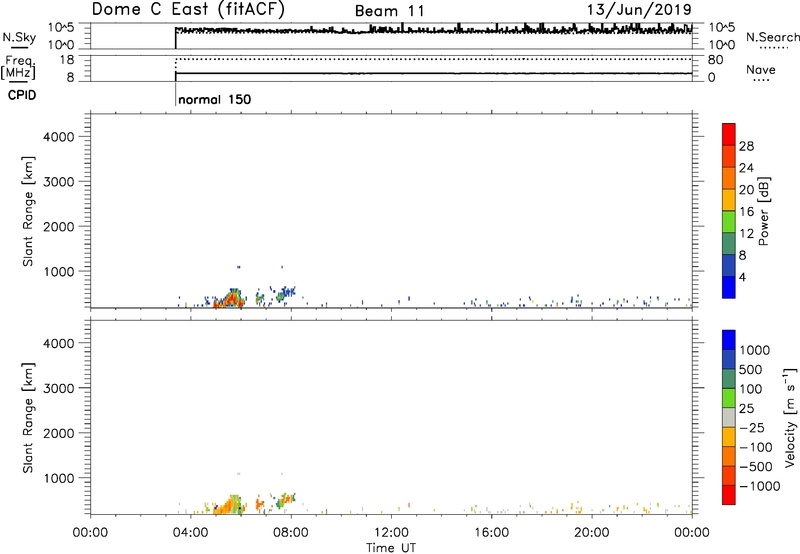Click the "Power [dB]" colorbar title
This screenshot has width=800, height=554.
pos(763,211)
